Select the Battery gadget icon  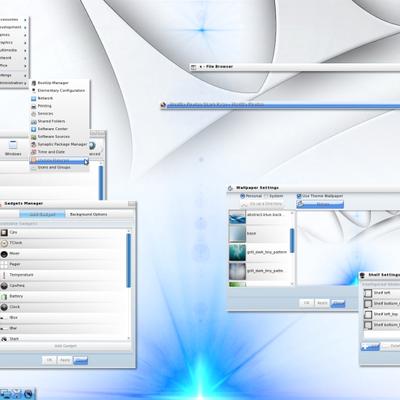4,296
